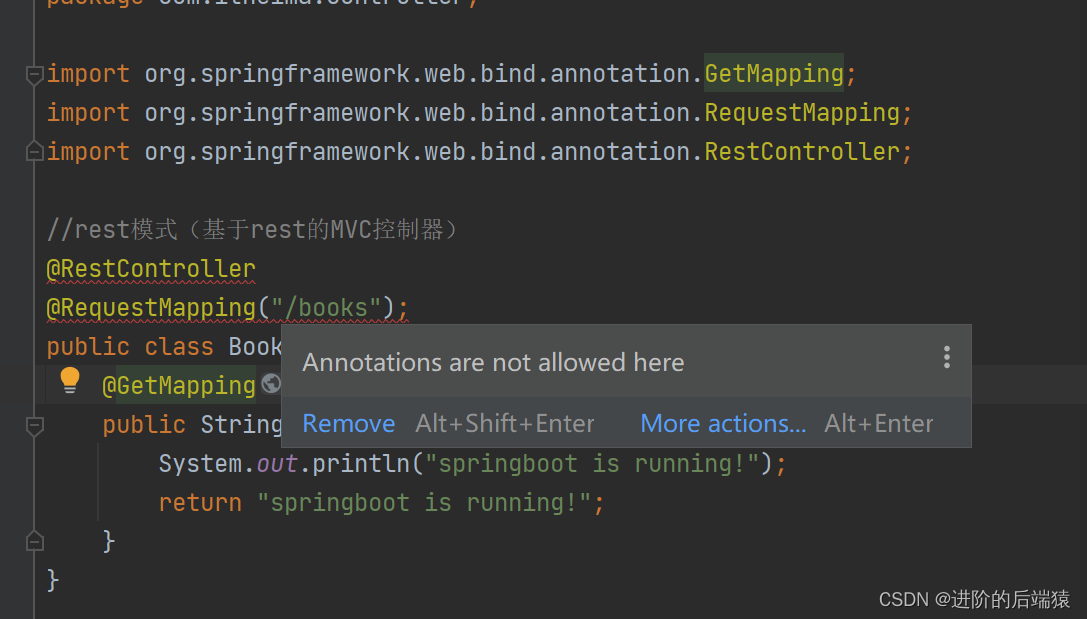Click the 'public class' declaration text

pos(130,347)
